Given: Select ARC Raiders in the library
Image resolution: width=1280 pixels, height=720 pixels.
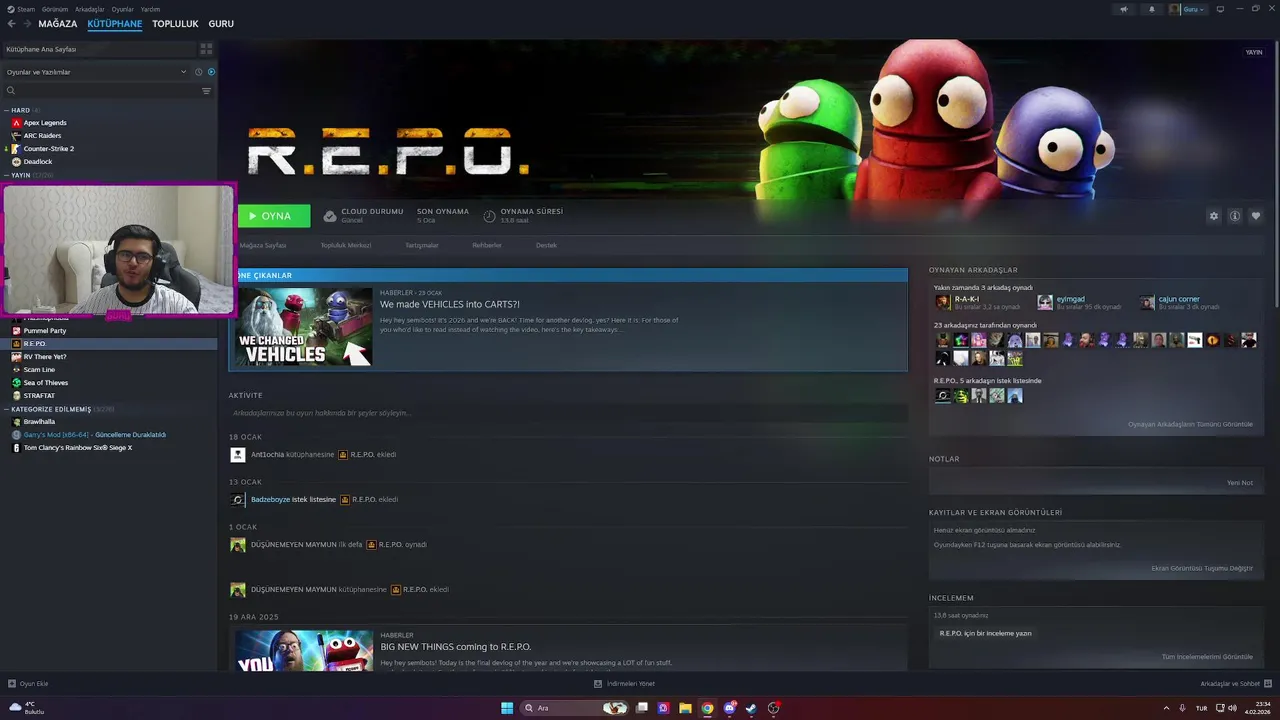Looking at the screenshot, I should click(x=42, y=136).
